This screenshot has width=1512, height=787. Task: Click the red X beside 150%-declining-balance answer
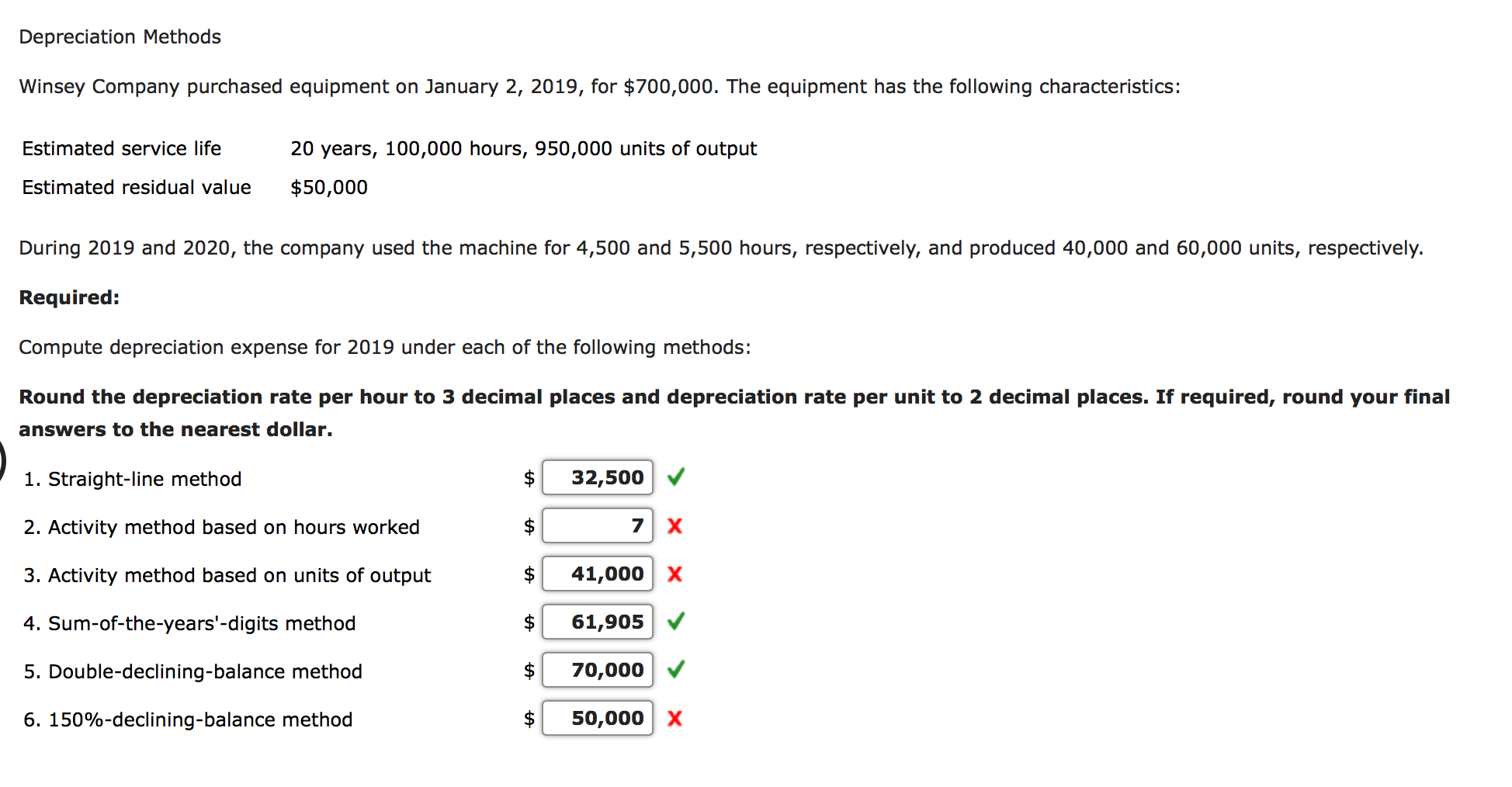click(675, 719)
